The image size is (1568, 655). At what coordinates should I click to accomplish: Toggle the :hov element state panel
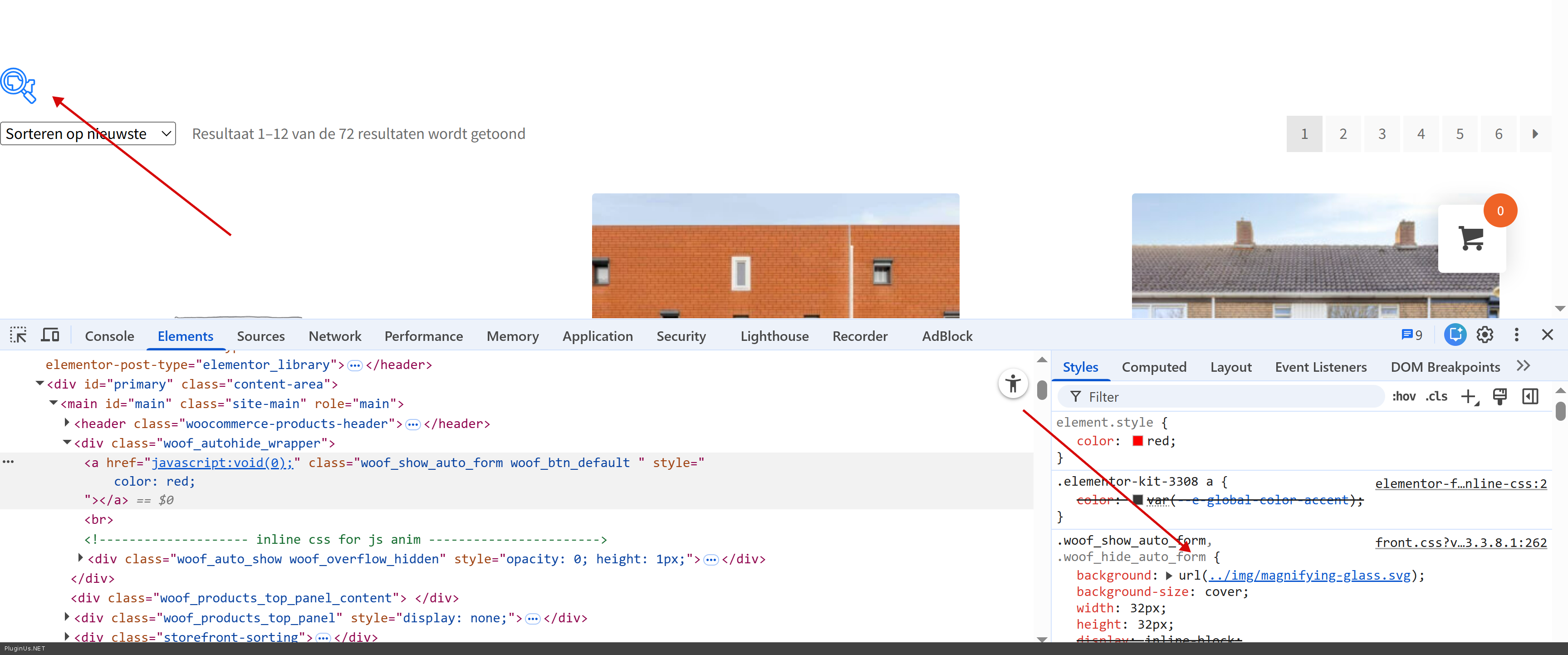tap(1404, 397)
